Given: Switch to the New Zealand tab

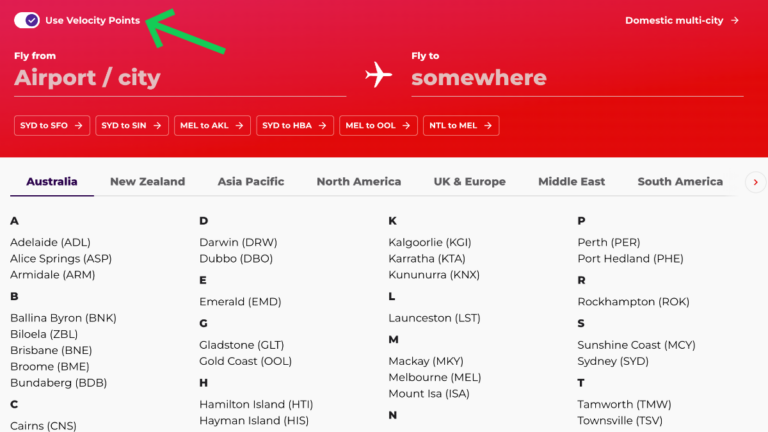Looking at the screenshot, I should click(x=147, y=182).
